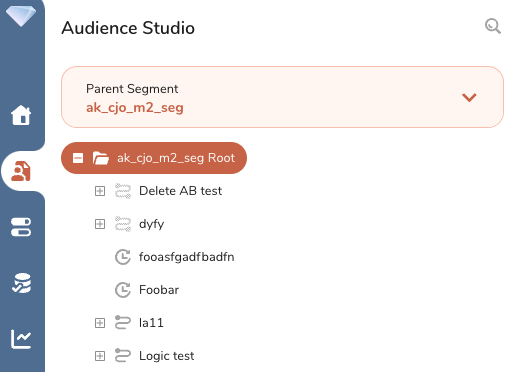Click the journey icon beside Logic test
The width and height of the screenshot is (513, 372).
pyautogui.click(x=123, y=356)
